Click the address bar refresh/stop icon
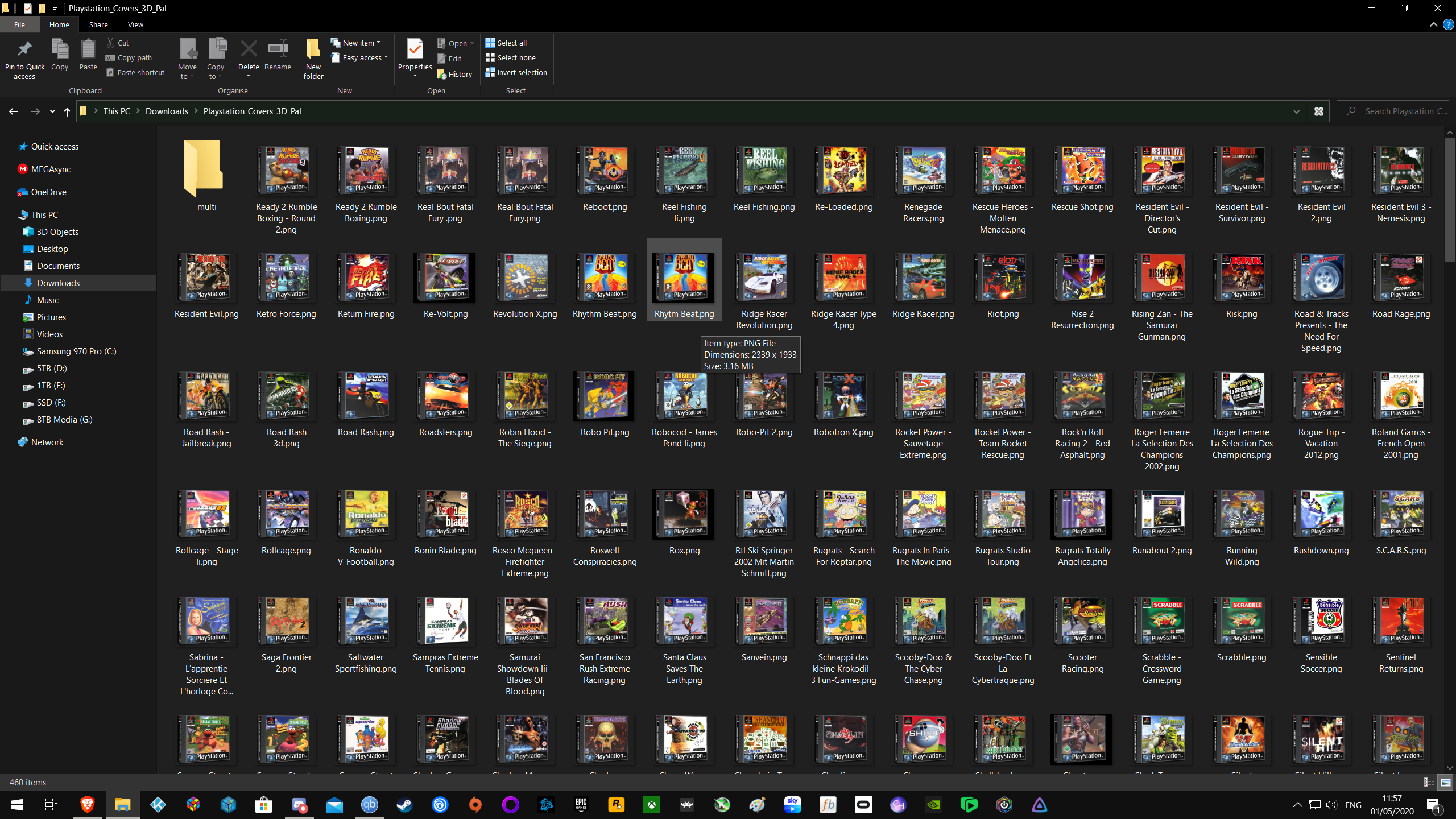 (x=1319, y=111)
